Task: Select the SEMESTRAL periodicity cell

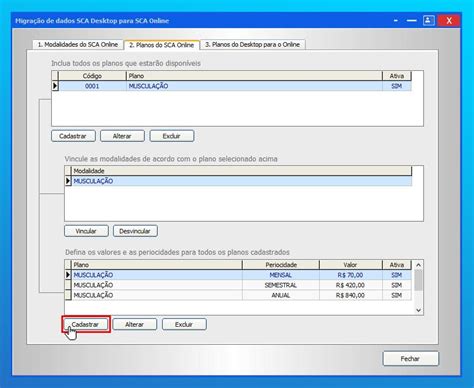Action: tap(281, 285)
